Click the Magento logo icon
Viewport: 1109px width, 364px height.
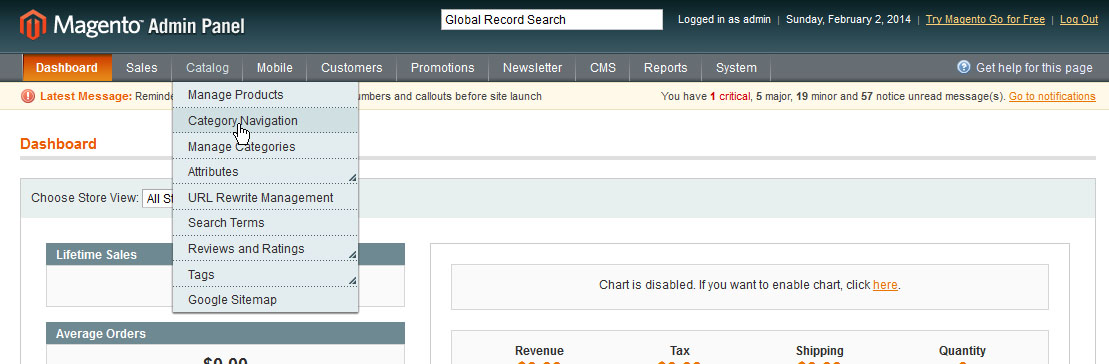coord(33,25)
